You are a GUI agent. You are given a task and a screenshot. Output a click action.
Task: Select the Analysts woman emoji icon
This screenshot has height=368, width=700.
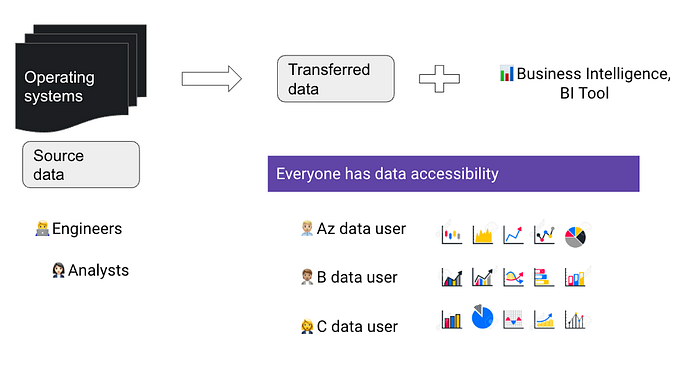[58, 270]
